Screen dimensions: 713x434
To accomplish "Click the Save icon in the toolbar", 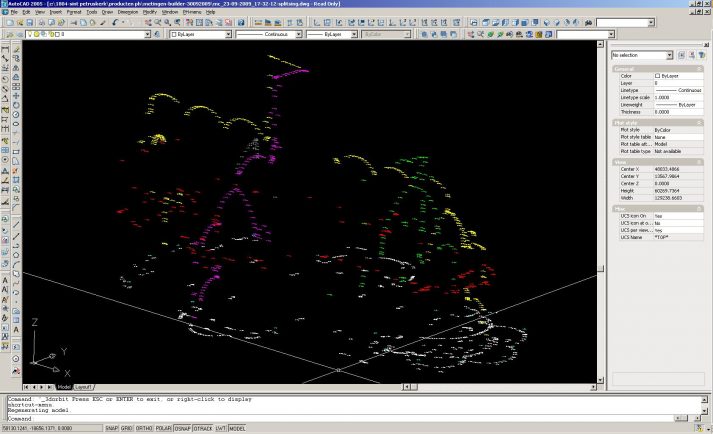I will point(30,22).
